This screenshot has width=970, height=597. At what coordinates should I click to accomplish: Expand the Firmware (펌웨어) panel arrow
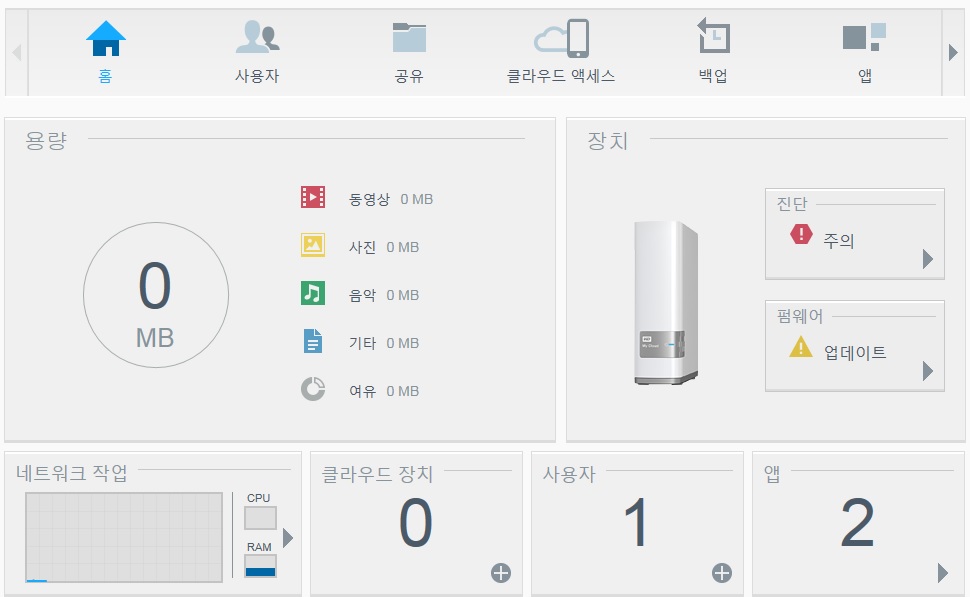[x=928, y=371]
